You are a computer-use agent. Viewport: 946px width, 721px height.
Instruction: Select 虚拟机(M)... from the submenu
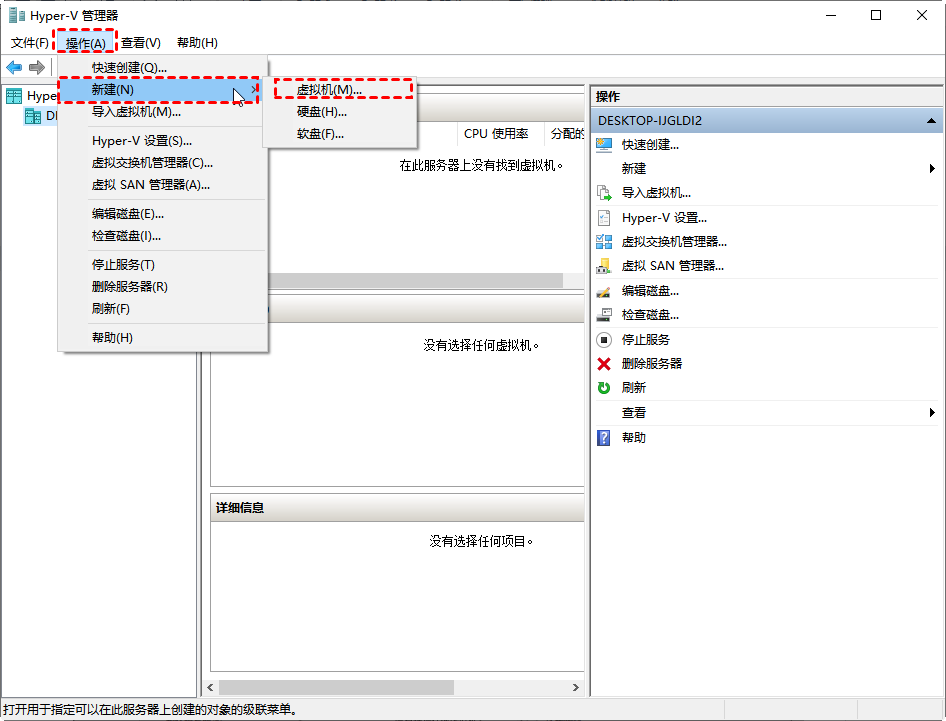(x=329, y=90)
